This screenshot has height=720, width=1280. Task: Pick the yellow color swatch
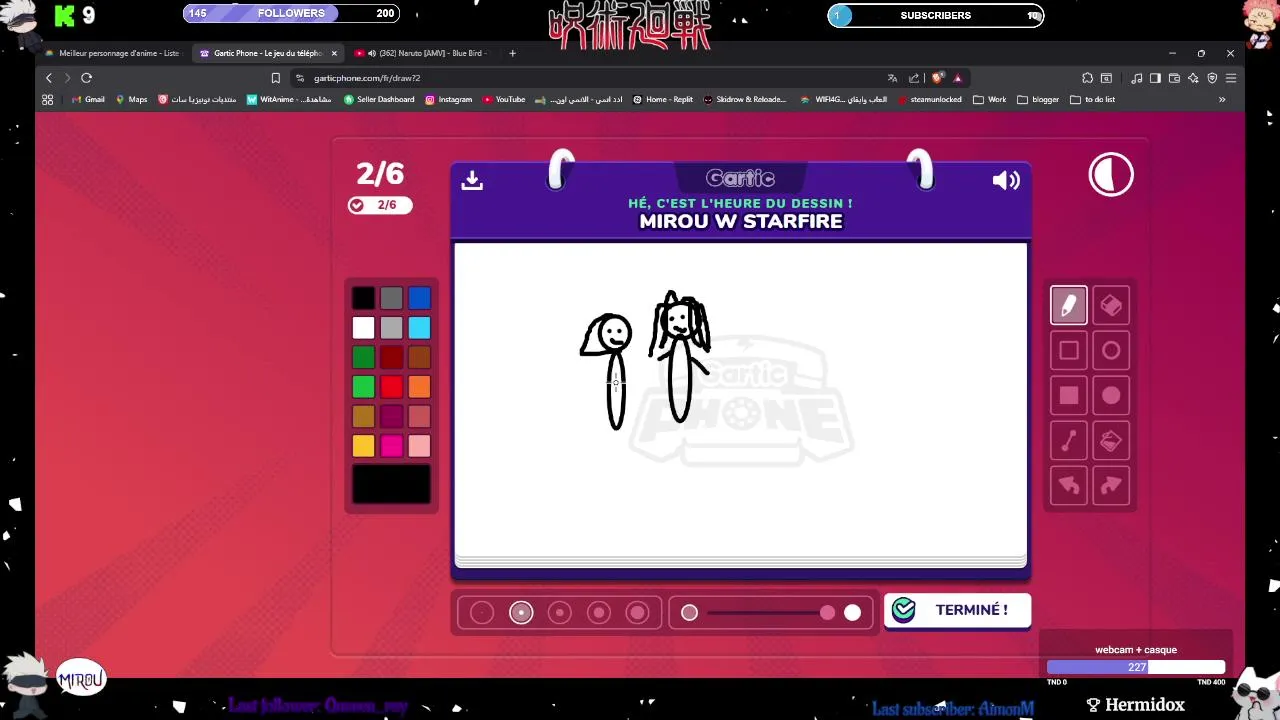(363, 446)
